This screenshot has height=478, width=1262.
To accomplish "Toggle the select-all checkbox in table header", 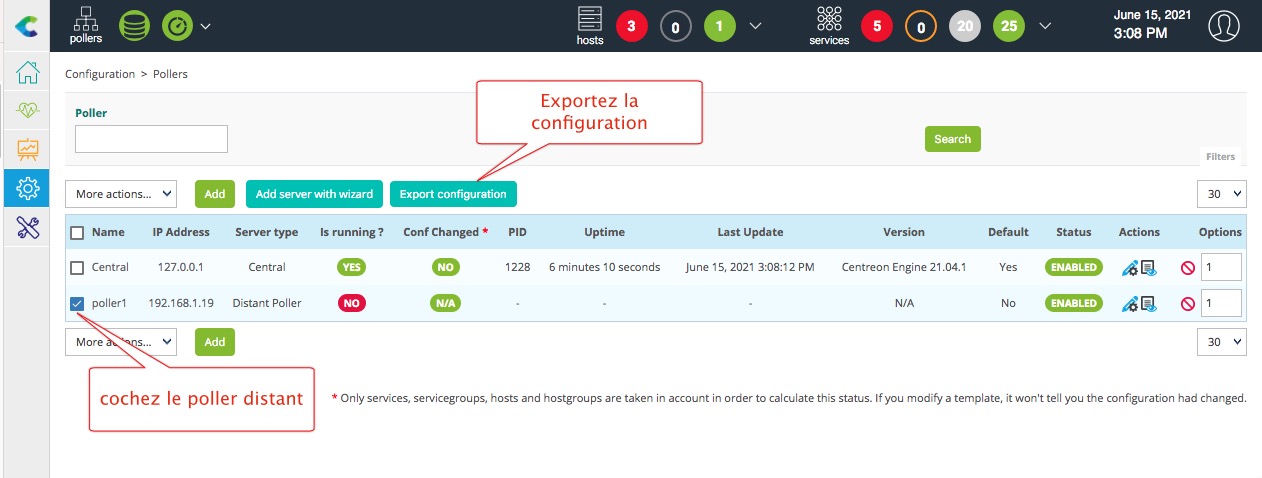I will point(77,233).
